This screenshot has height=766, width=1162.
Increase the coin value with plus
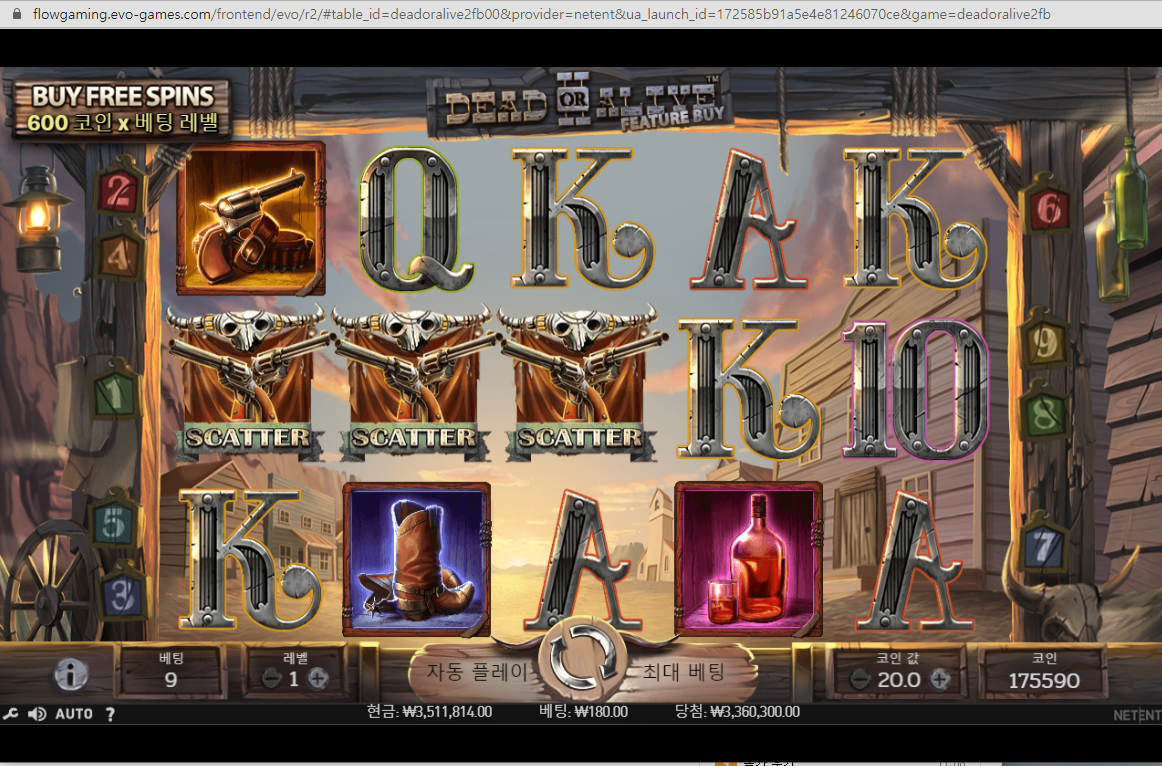click(x=940, y=679)
